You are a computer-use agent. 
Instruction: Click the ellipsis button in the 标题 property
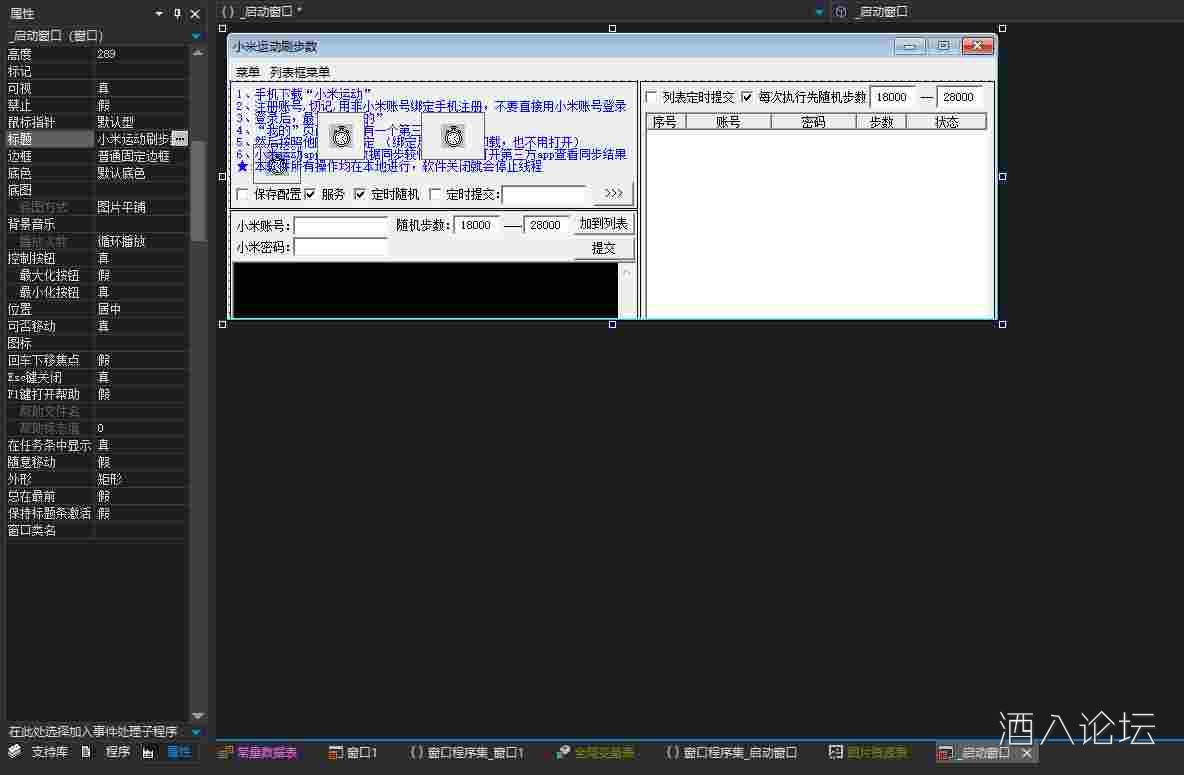pyautogui.click(x=179, y=139)
